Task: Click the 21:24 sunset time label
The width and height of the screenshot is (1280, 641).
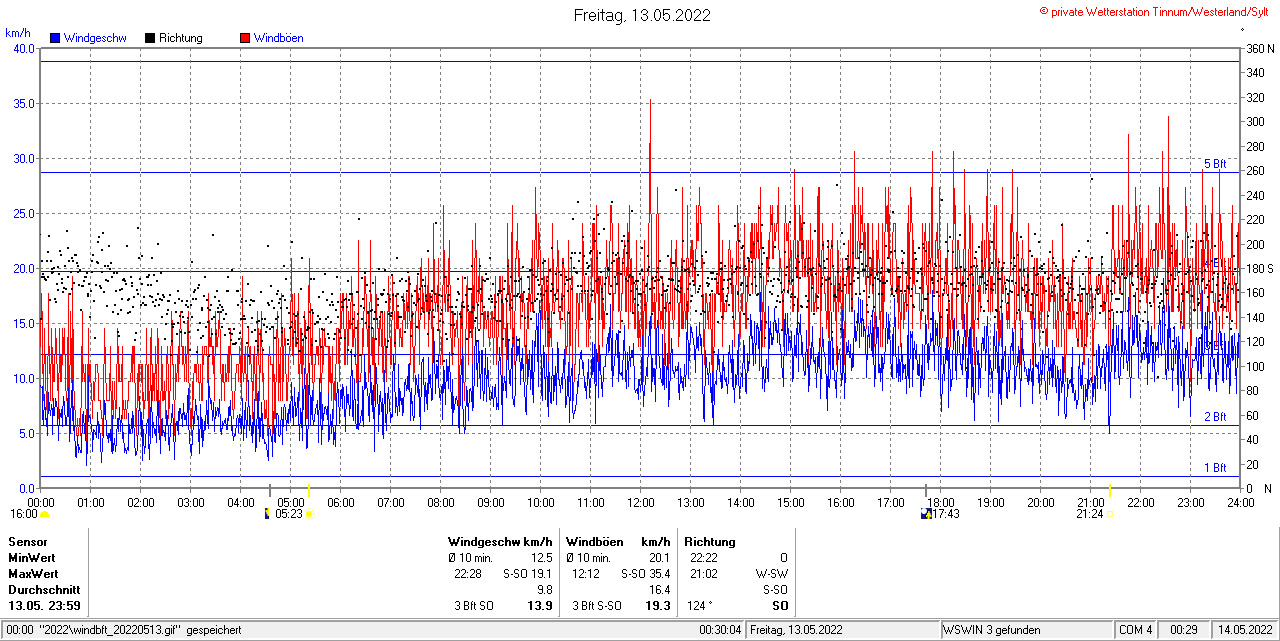Action: pyautogui.click(x=1090, y=514)
